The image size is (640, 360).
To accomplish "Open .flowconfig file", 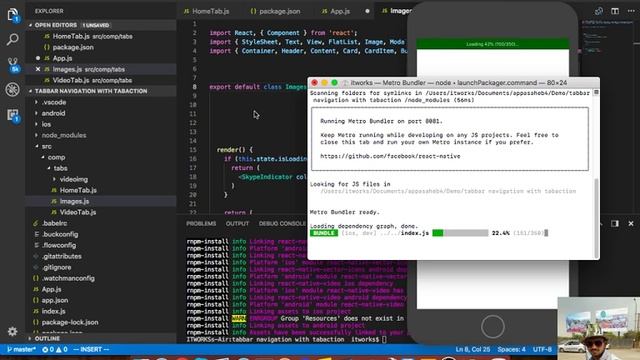I will pos(59,246).
